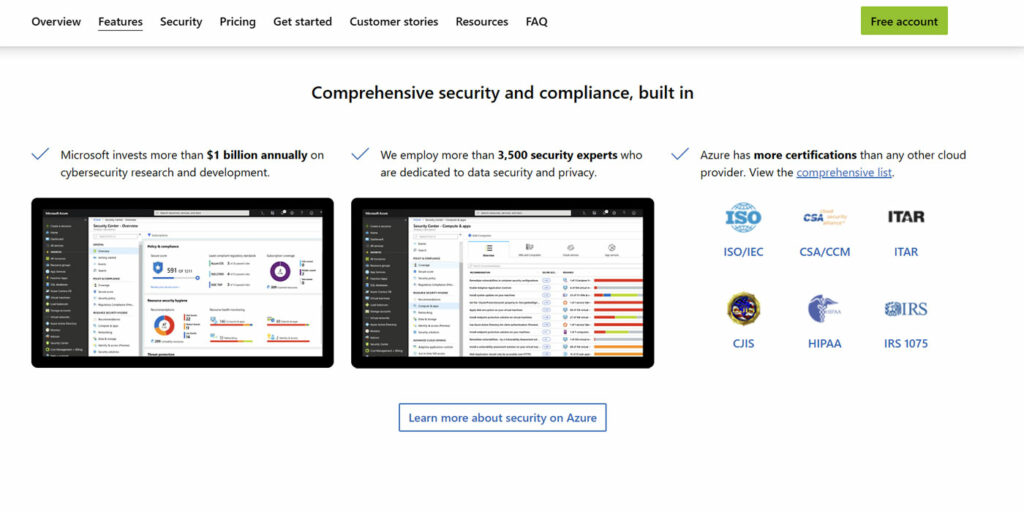Open the CJIS label link
The height and width of the screenshot is (512, 1024).
pos(743,344)
